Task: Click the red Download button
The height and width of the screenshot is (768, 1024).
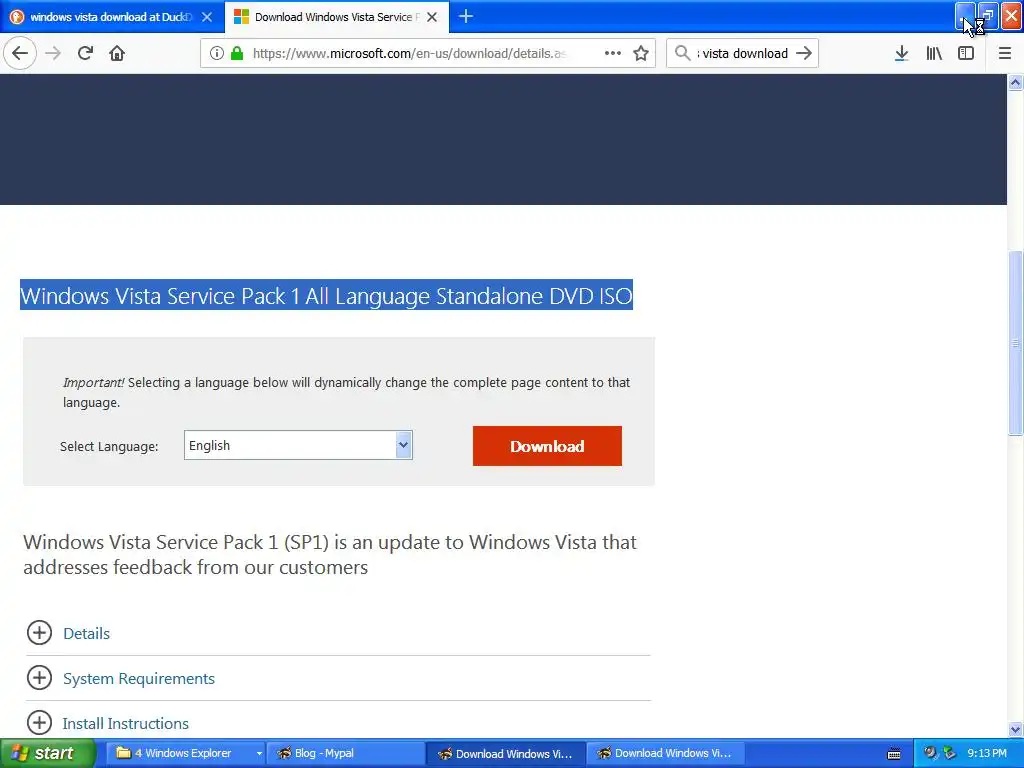Action: [547, 446]
